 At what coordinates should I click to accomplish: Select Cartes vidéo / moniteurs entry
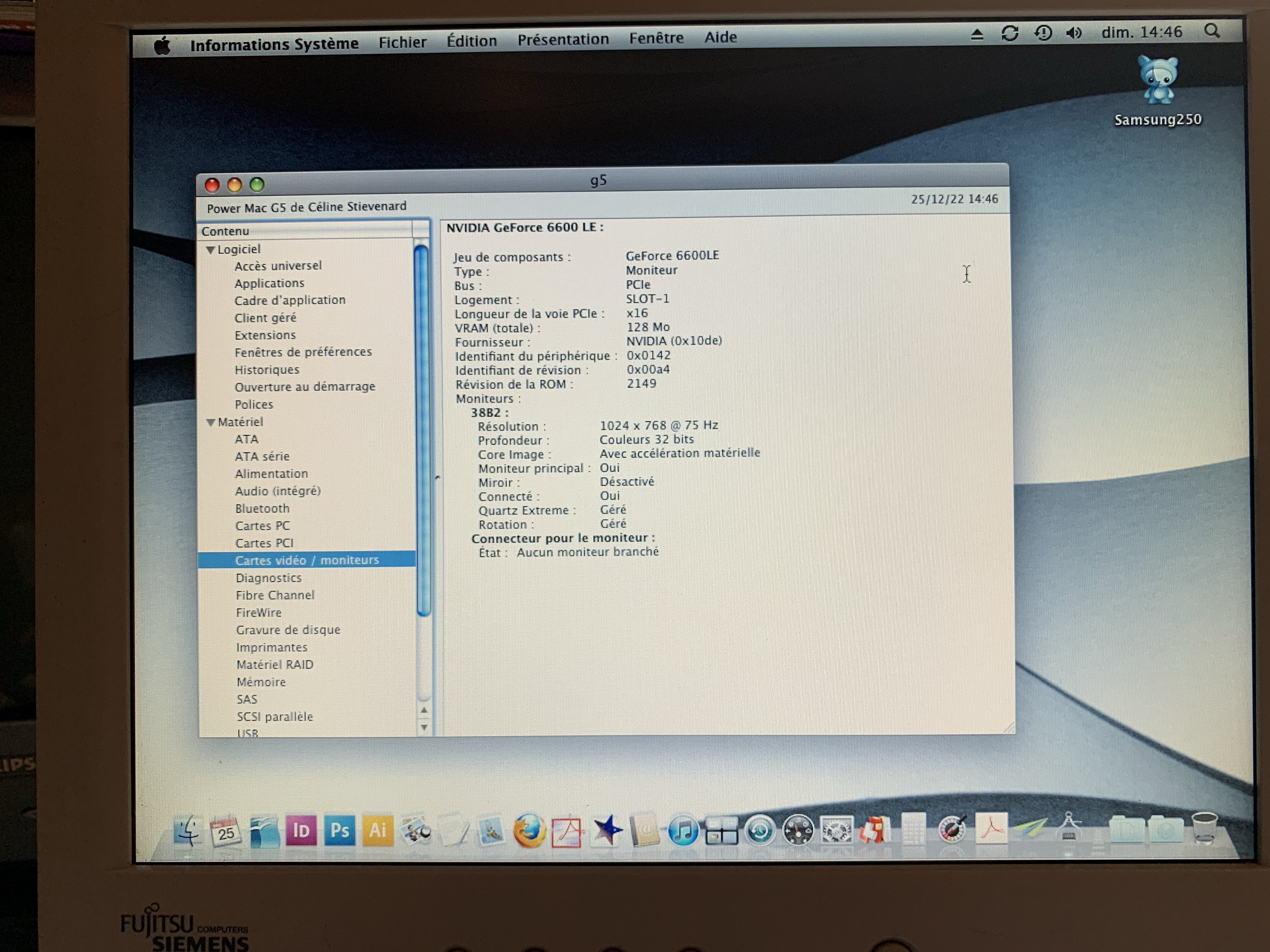pos(306,560)
